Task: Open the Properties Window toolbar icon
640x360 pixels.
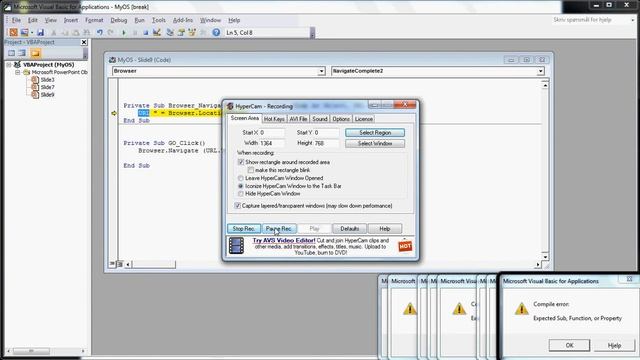Action: click(x=181, y=32)
